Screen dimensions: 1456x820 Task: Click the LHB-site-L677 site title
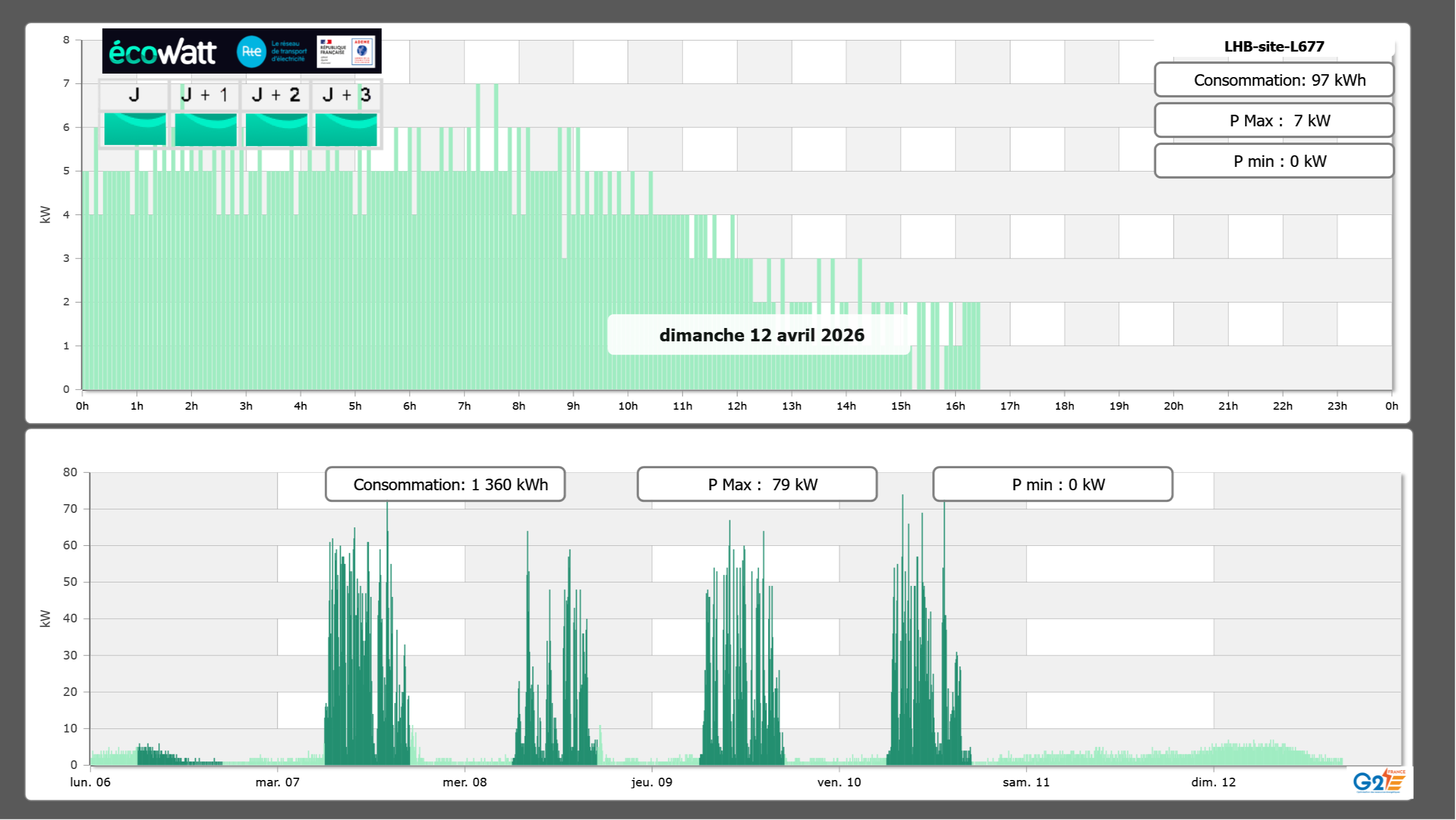click(1273, 46)
